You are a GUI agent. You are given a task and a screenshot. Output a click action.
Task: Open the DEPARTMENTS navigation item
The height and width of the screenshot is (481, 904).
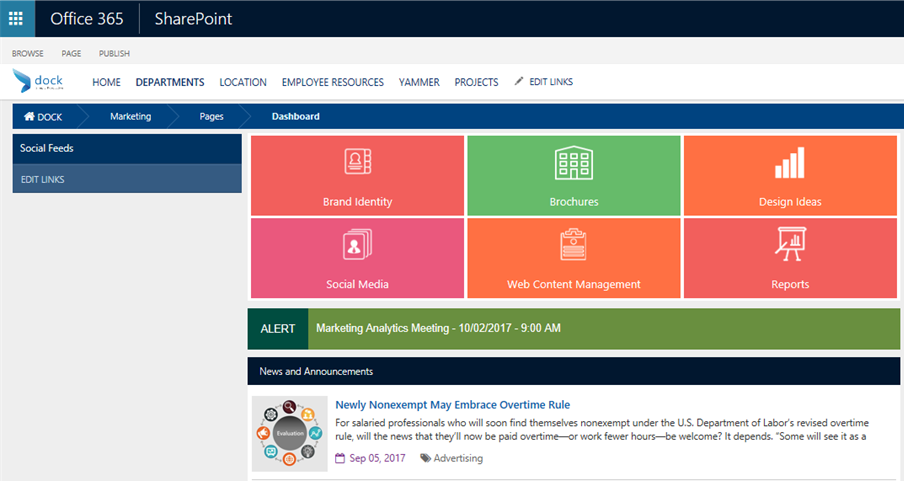coord(170,82)
